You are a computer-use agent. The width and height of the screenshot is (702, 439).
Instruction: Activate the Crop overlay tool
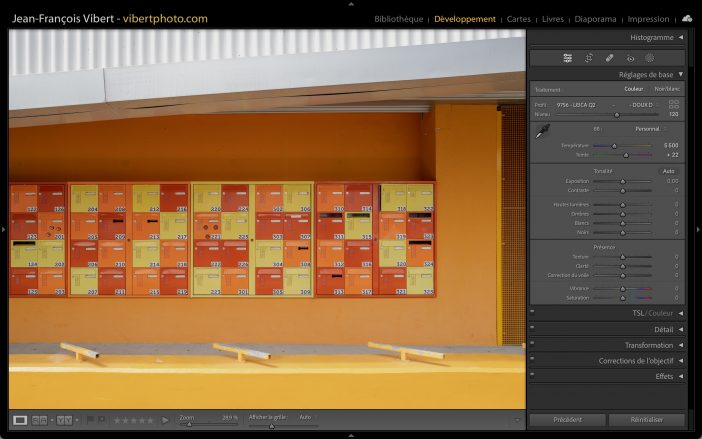588,58
